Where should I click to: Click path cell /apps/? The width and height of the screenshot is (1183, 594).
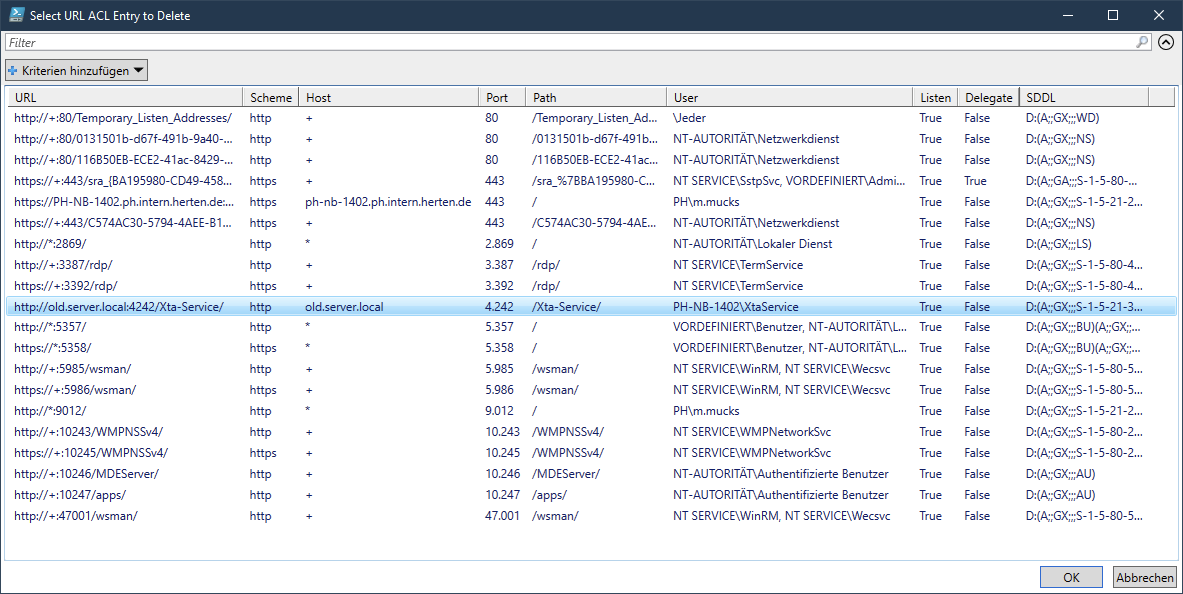click(x=549, y=495)
